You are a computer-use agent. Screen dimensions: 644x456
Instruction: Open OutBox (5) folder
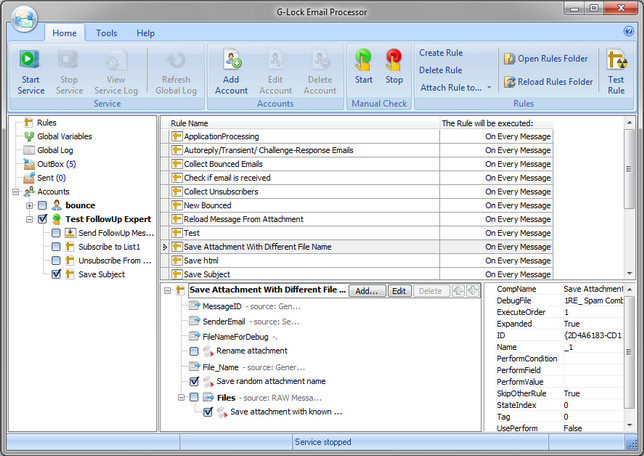coord(56,164)
